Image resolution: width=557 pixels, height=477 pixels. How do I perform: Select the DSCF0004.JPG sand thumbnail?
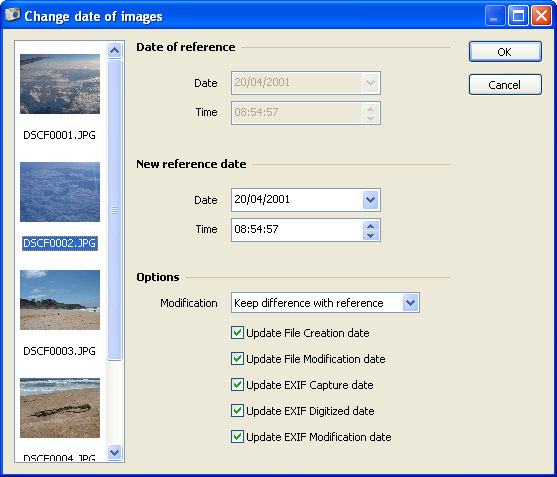pyautogui.click(x=60, y=408)
